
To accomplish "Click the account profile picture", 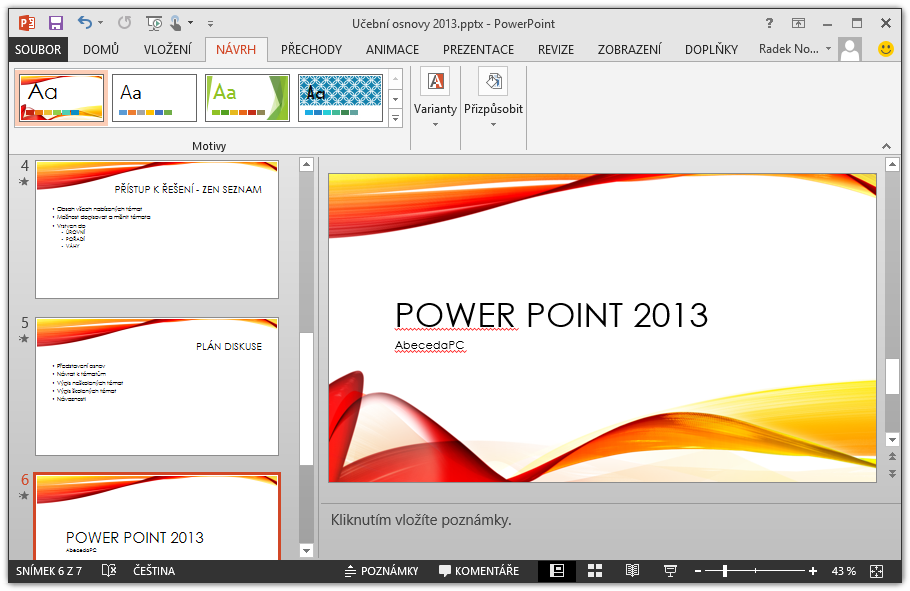I will point(850,49).
